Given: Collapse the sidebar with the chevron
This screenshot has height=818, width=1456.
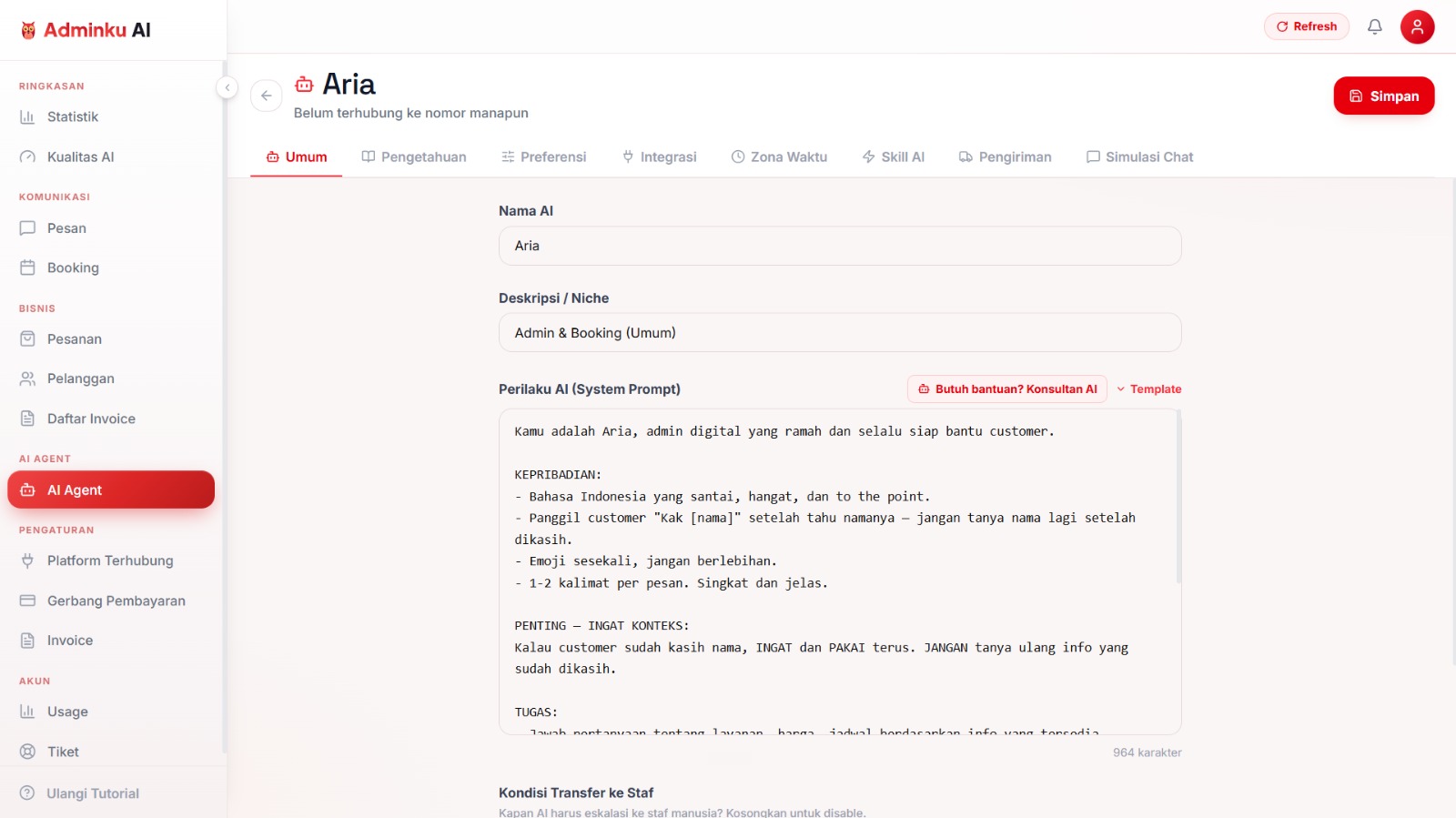Looking at the screenshot, I should (227, 87).
